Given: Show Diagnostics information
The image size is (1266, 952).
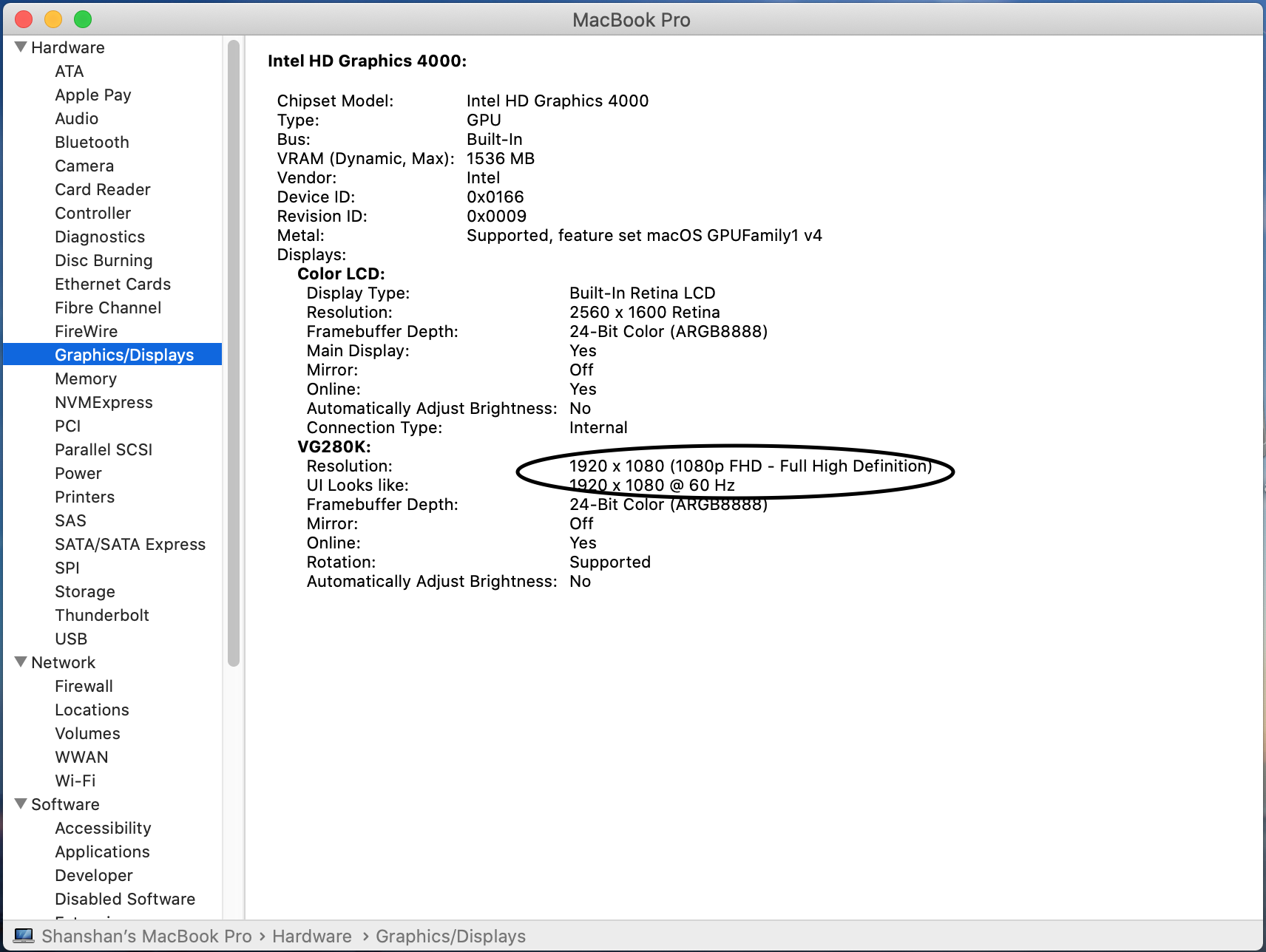Looking at the screenshot, I should [100, 237].
